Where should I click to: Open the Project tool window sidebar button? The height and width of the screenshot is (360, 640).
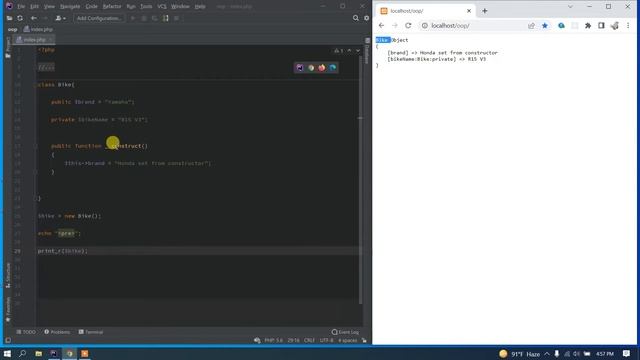(8, 47)
